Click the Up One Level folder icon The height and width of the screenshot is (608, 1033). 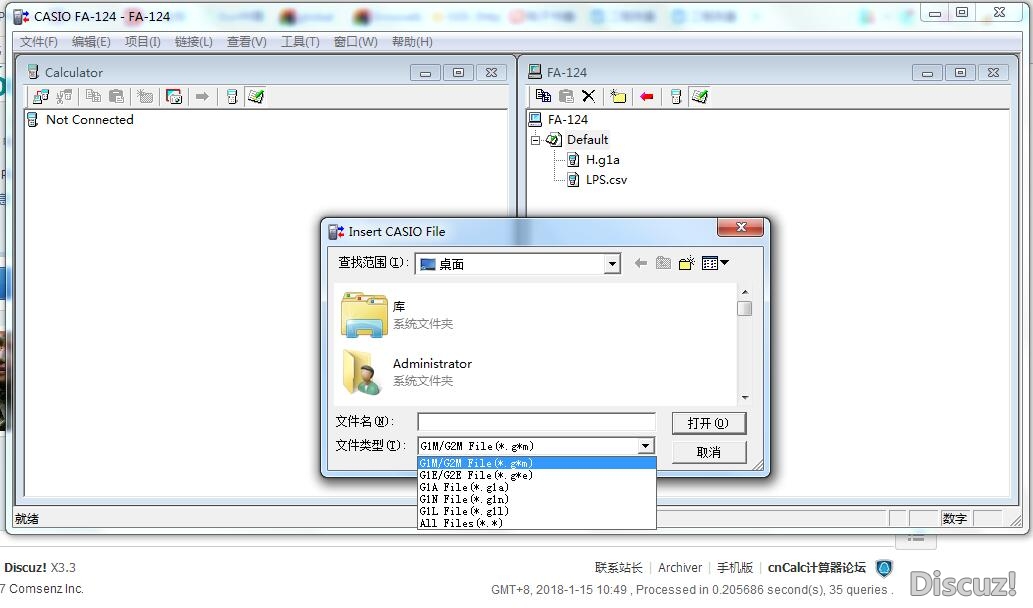pyautogui.click(x=663, y=263)
